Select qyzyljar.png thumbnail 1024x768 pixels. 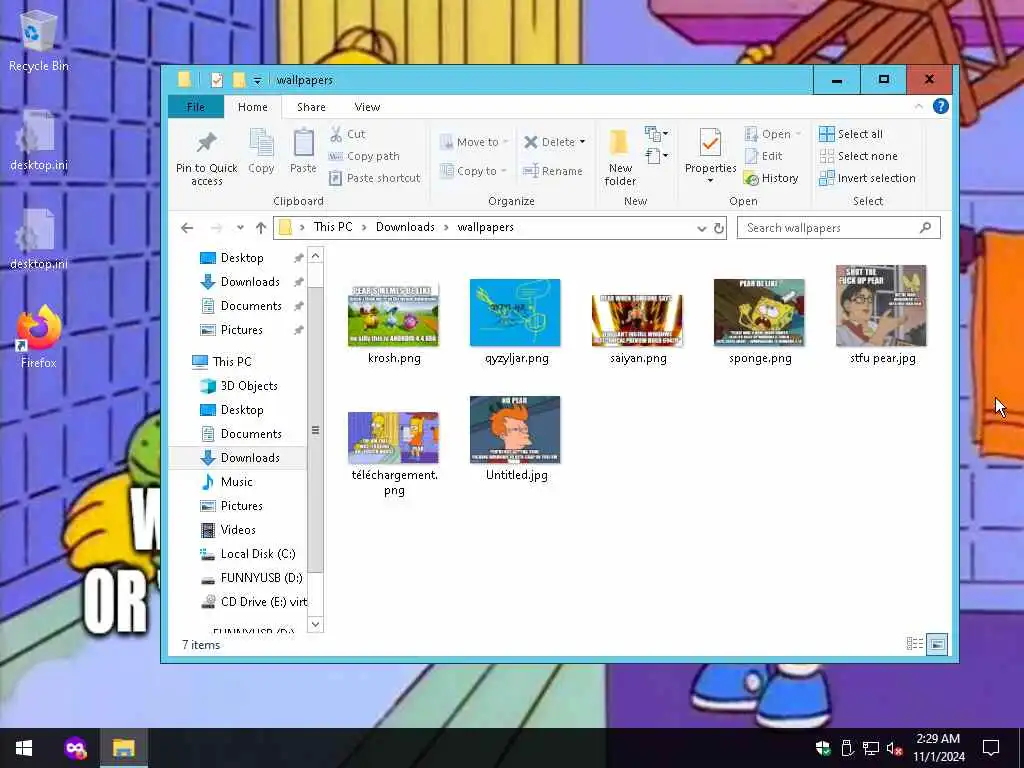(x=515, y=313)
